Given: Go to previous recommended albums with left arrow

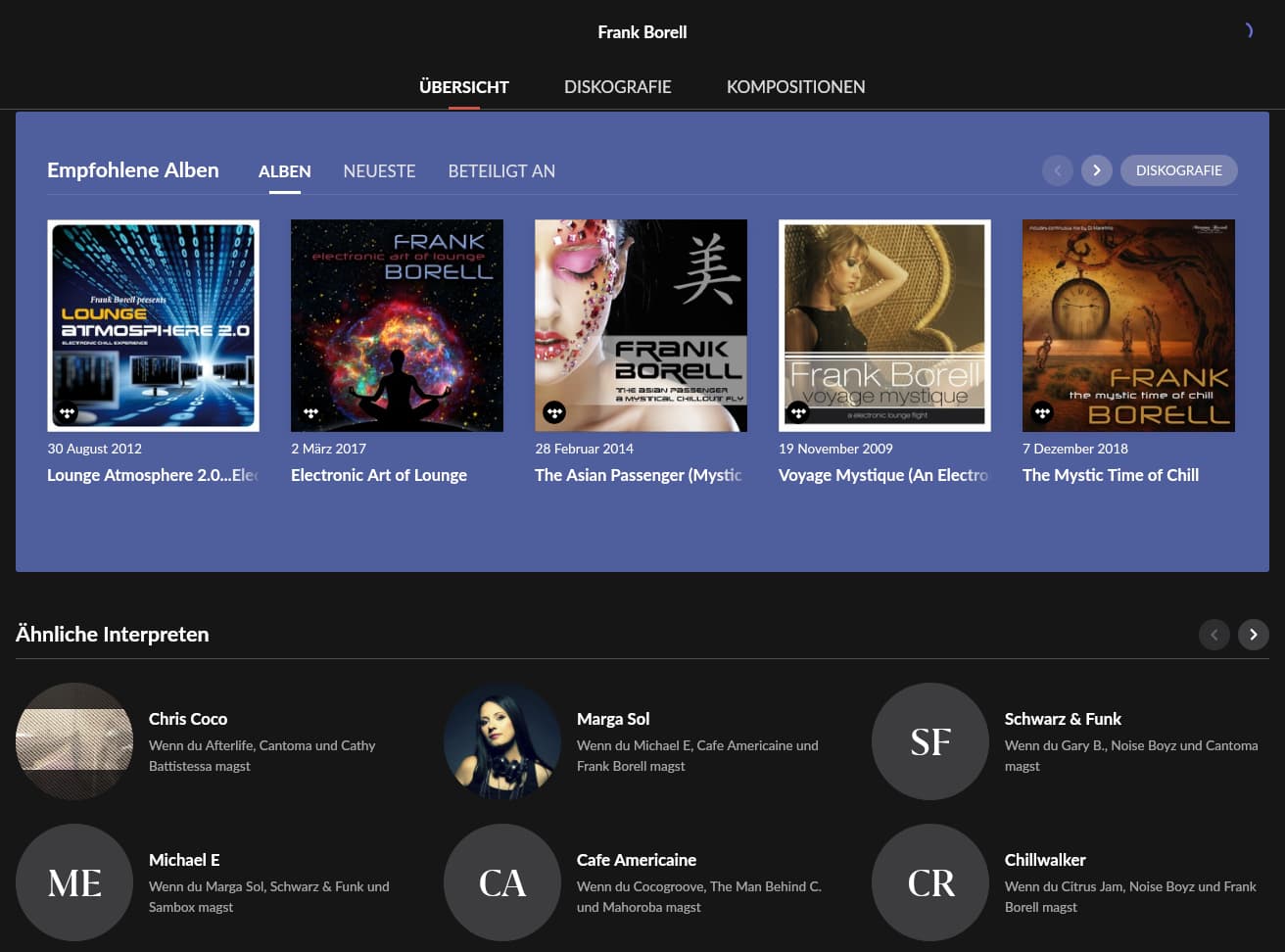Looking at the screenshot, I should [x=1057, y=170].
